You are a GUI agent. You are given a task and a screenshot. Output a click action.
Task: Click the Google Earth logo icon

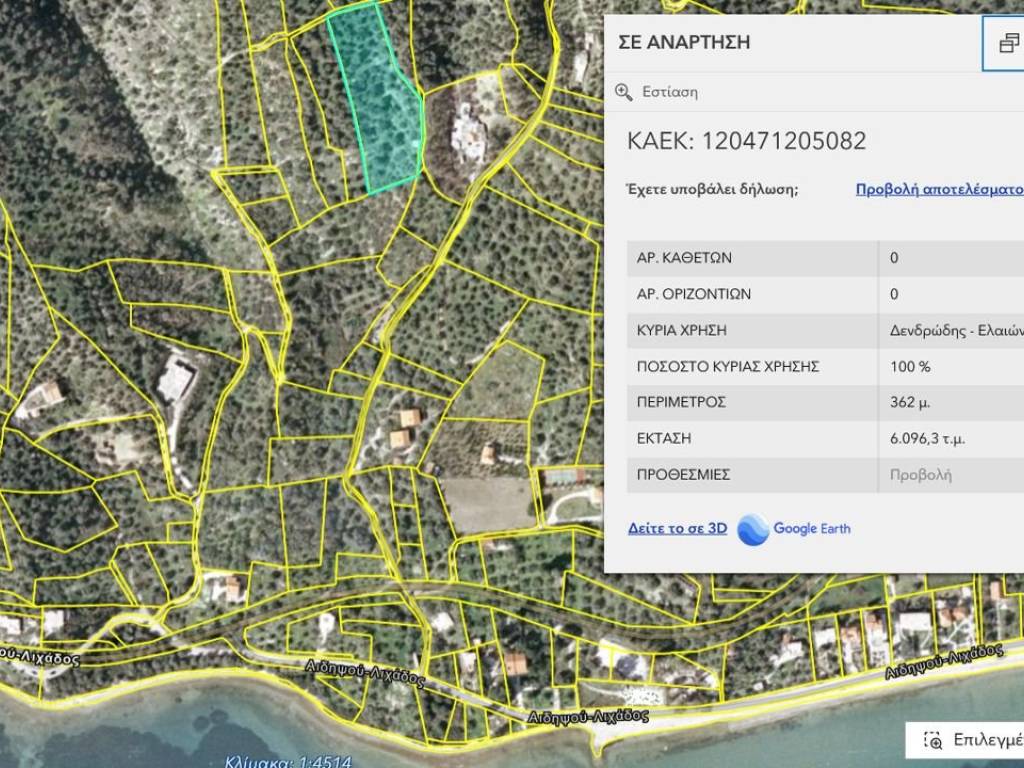753,529
